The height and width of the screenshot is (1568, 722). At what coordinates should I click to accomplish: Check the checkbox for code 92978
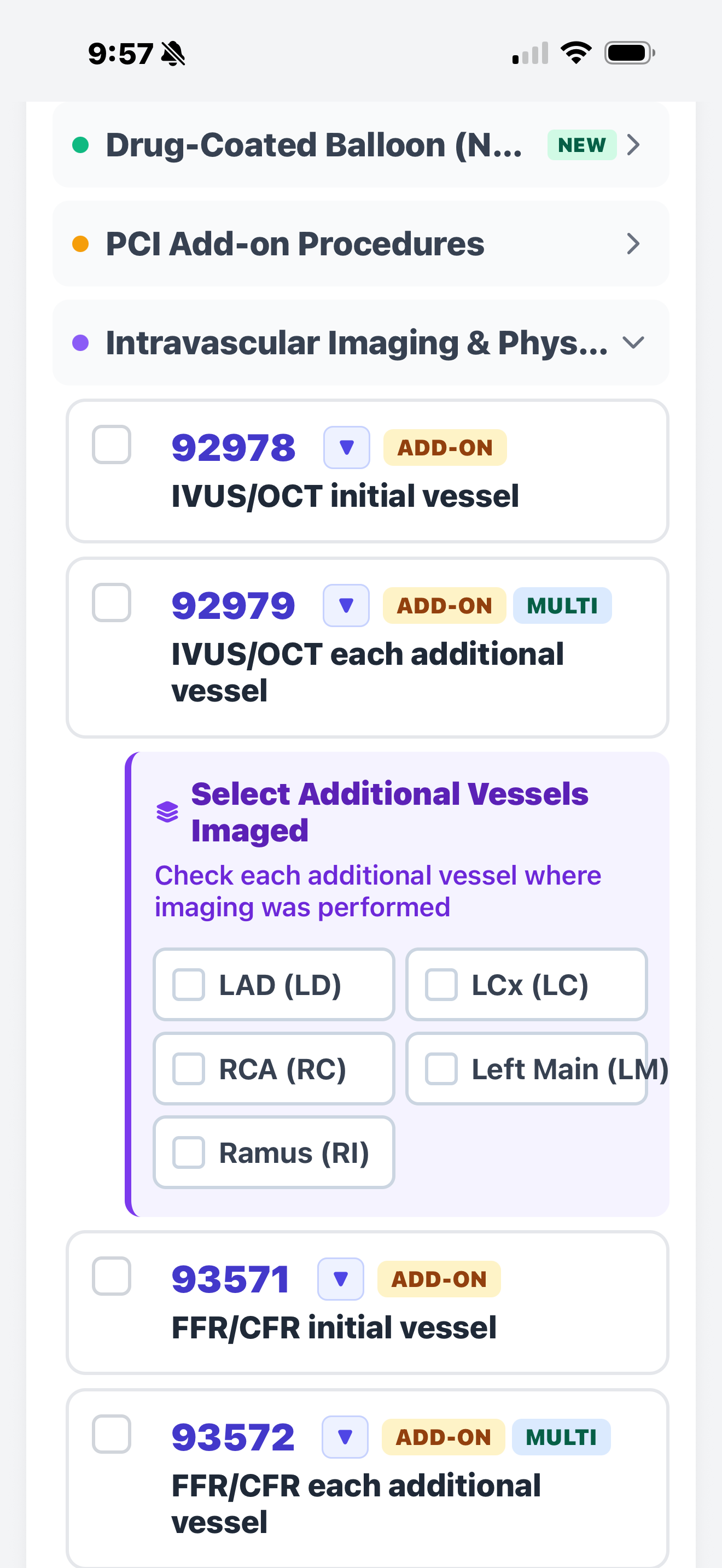(x=112, y=446)
